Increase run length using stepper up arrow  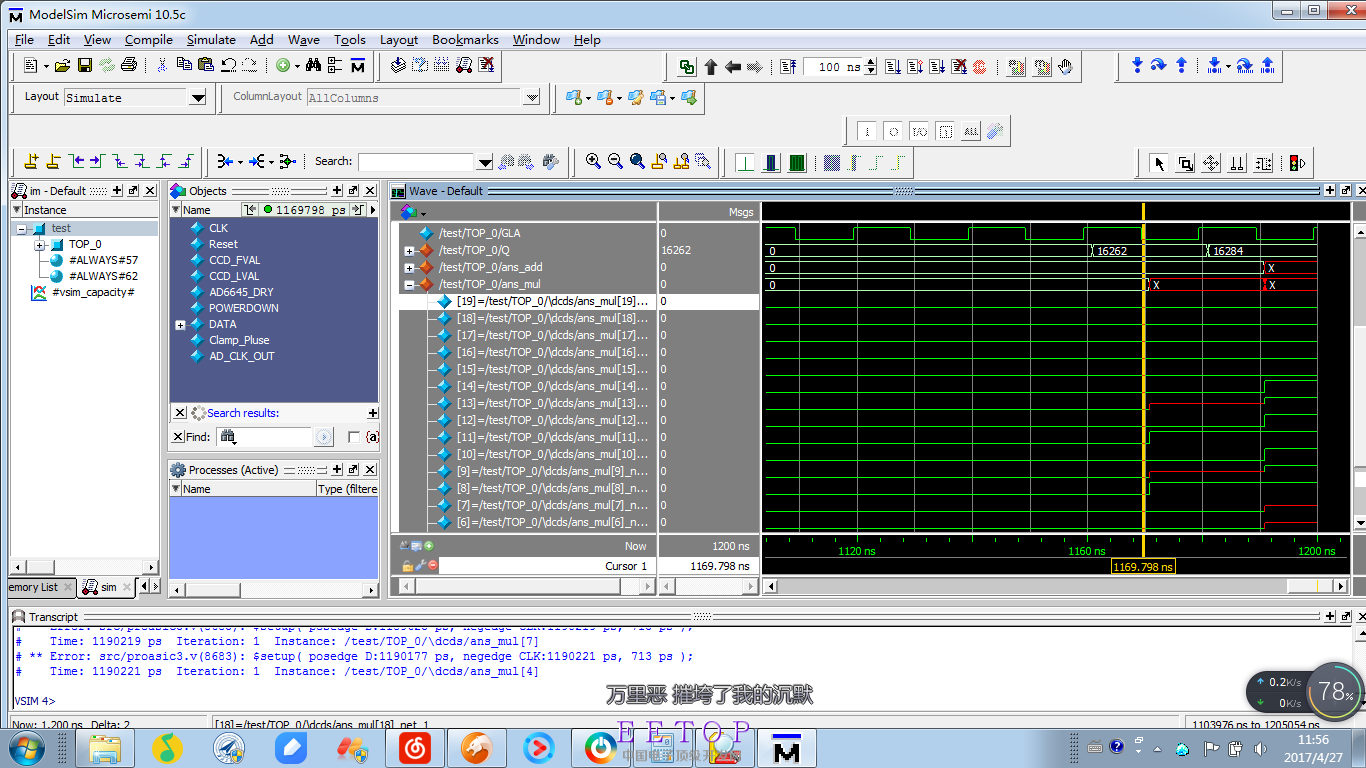tap(871, 62)
